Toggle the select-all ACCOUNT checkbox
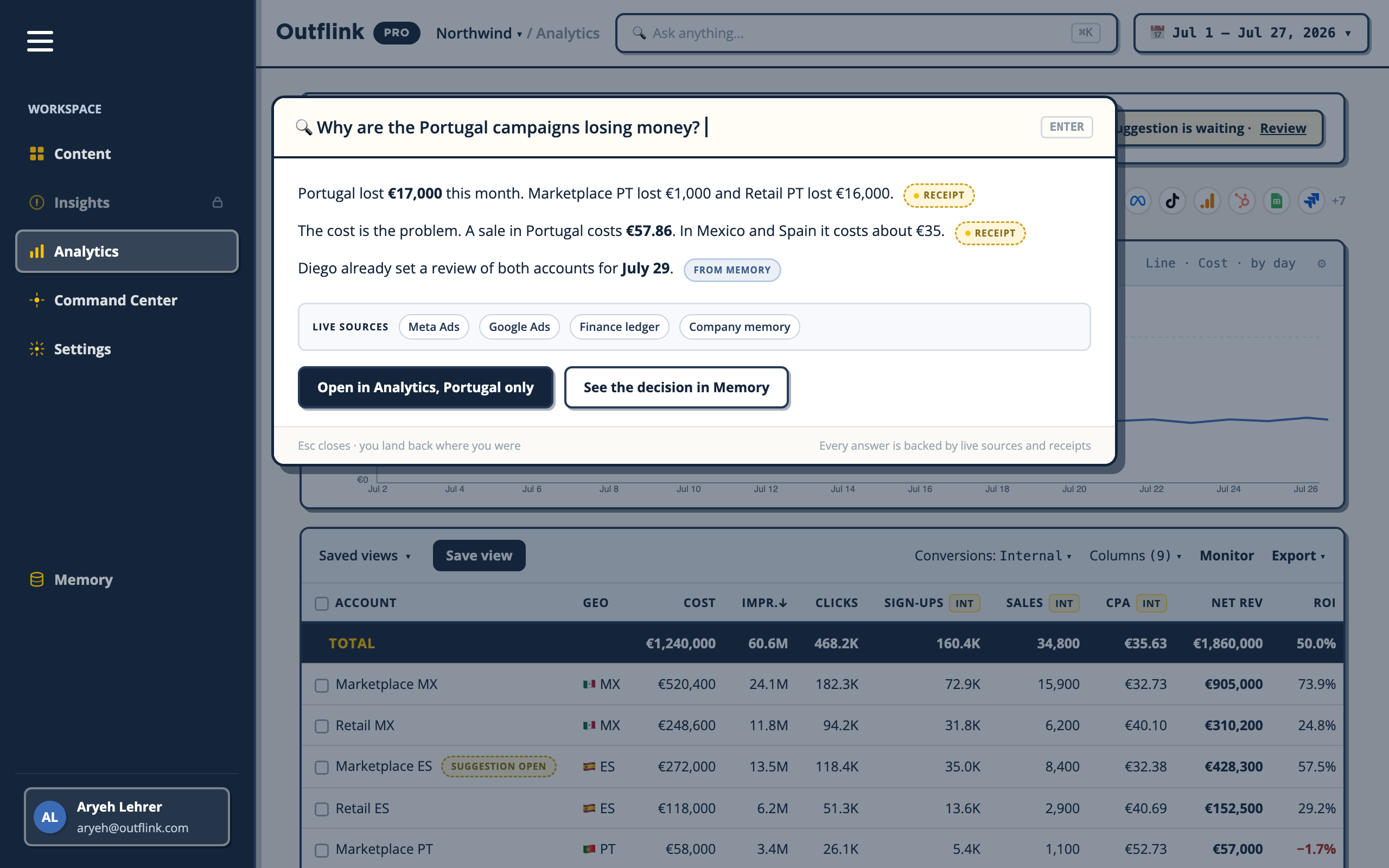 [x=321, y=603]
